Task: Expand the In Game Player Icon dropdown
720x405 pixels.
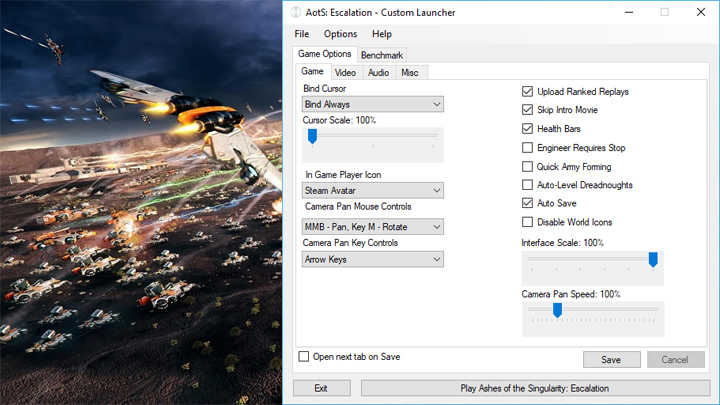Action: click(x=372, y=191)
